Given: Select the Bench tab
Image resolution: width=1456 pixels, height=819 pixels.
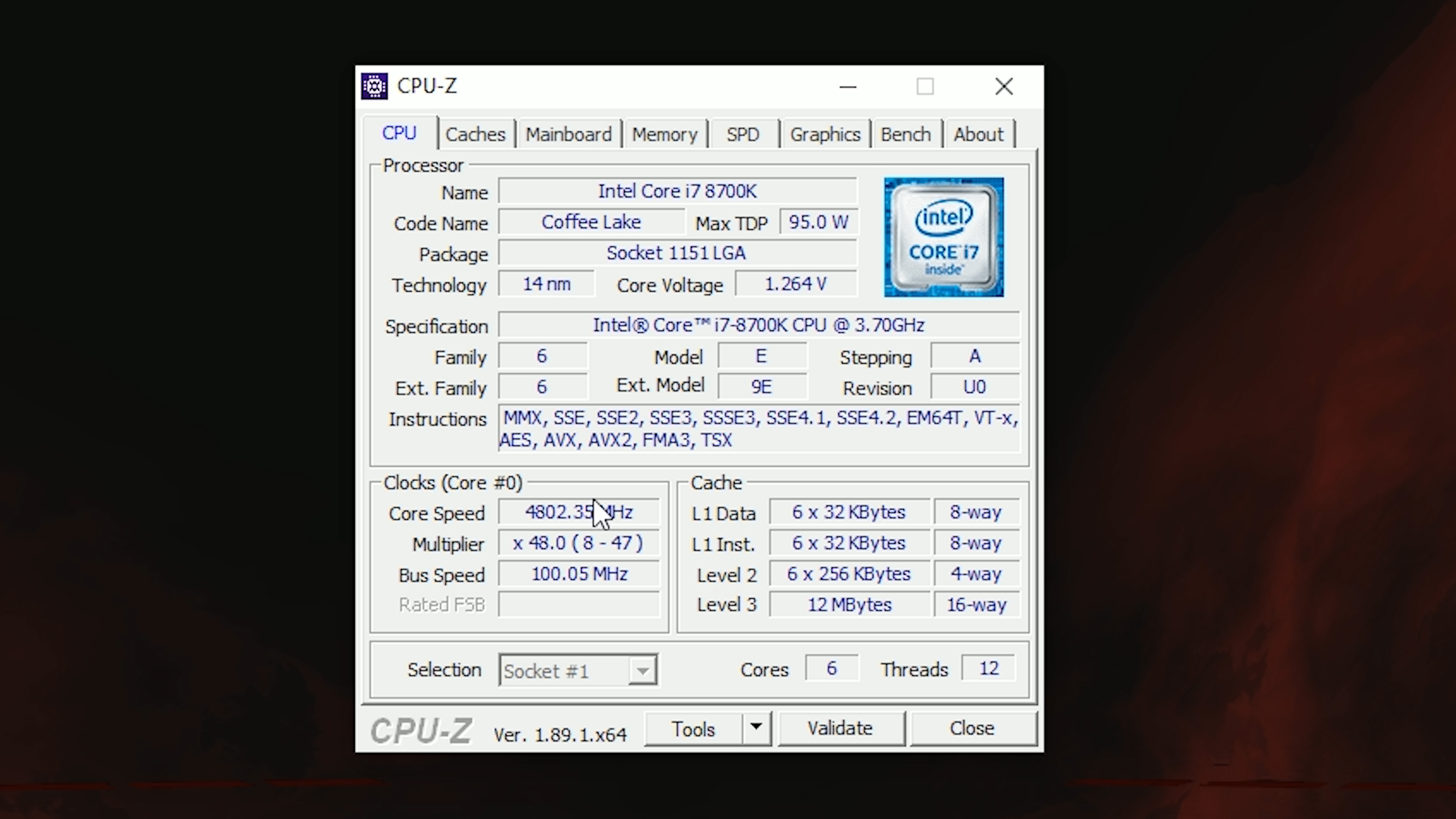Looking at the screenshot, I should click(x=906, y=134).
